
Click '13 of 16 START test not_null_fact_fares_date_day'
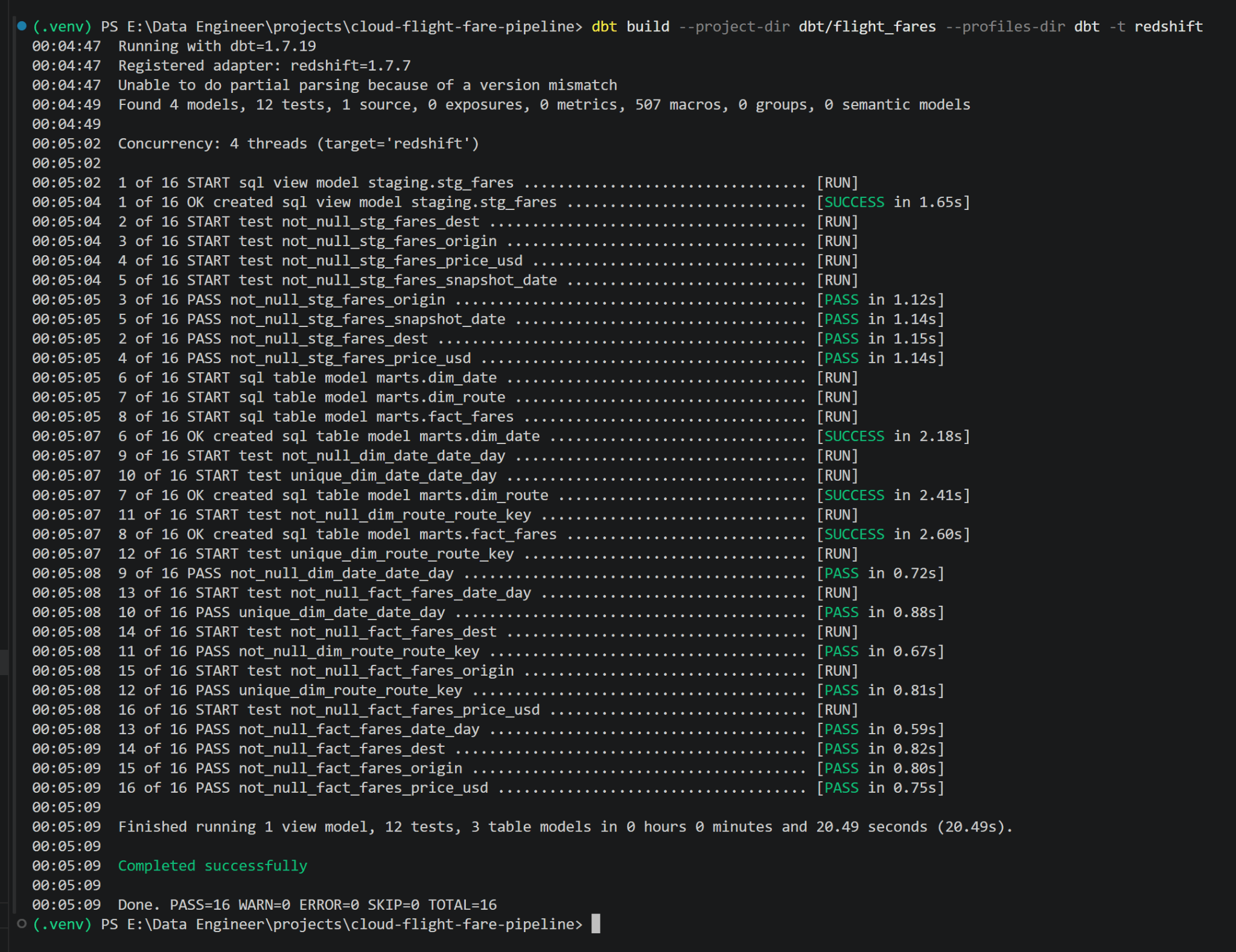coord(325,592)
